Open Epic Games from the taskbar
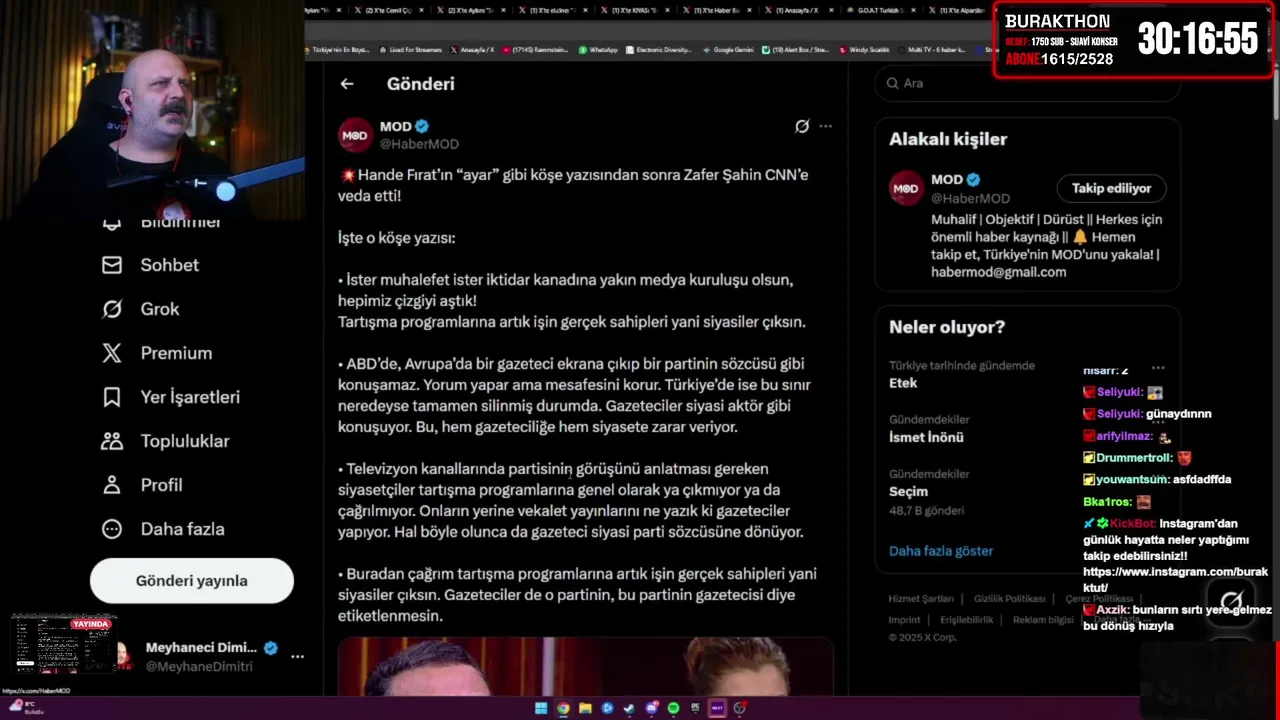The height and width of the screenshot is (720, 1280). coord(695,708)
